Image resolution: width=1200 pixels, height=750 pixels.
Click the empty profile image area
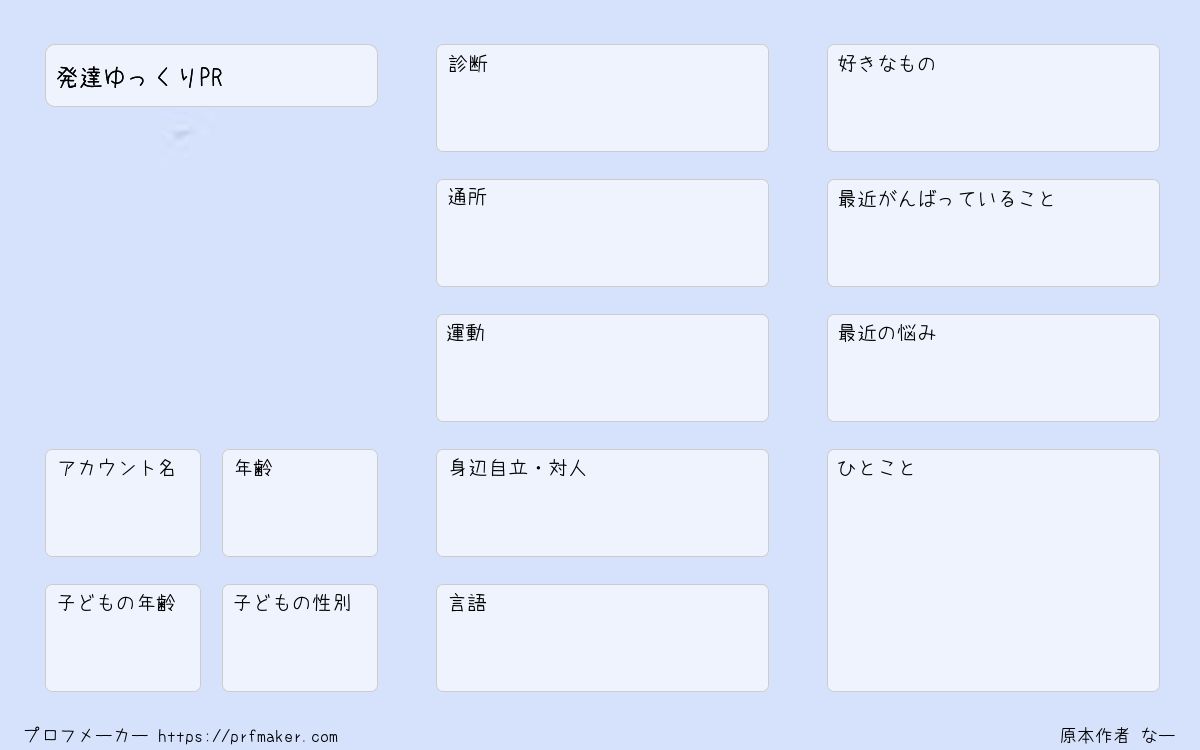(x=211, y=278)
